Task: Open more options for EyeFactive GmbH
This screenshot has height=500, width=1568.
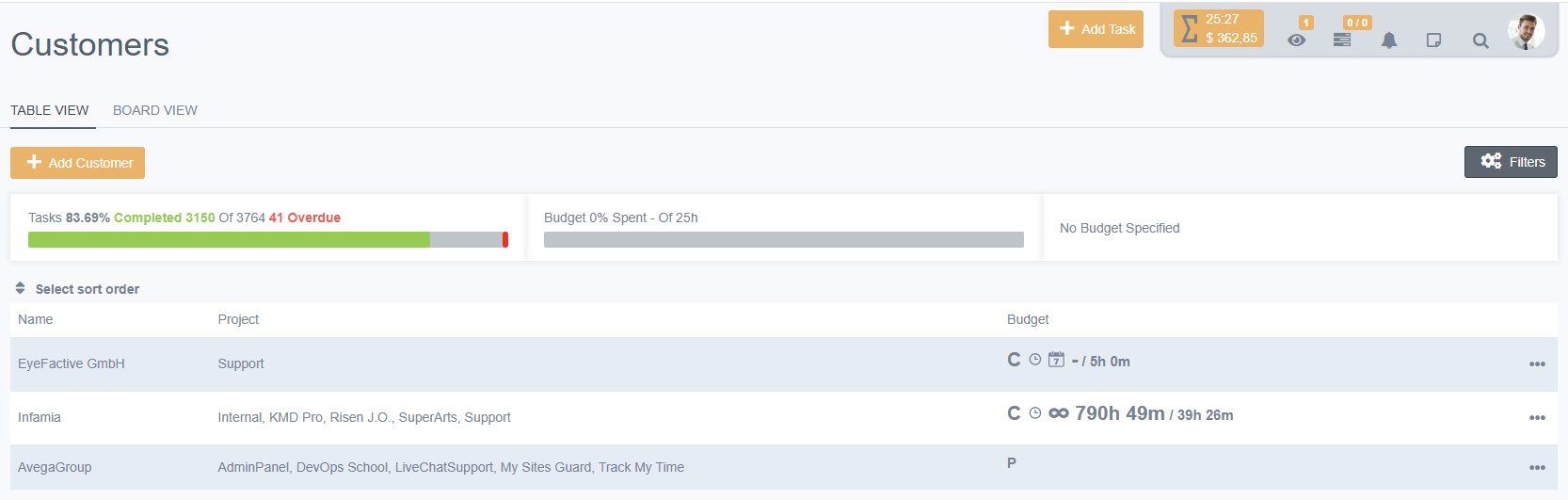Action: (1537, 364)
